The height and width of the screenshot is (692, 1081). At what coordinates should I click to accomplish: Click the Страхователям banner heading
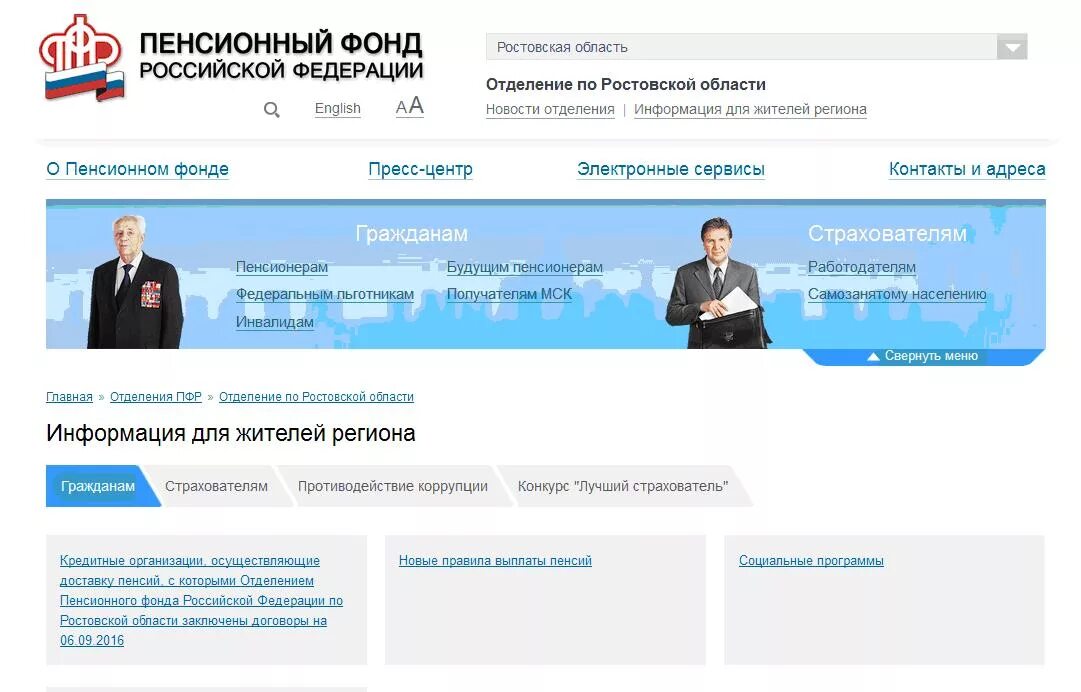click(887, 234)
